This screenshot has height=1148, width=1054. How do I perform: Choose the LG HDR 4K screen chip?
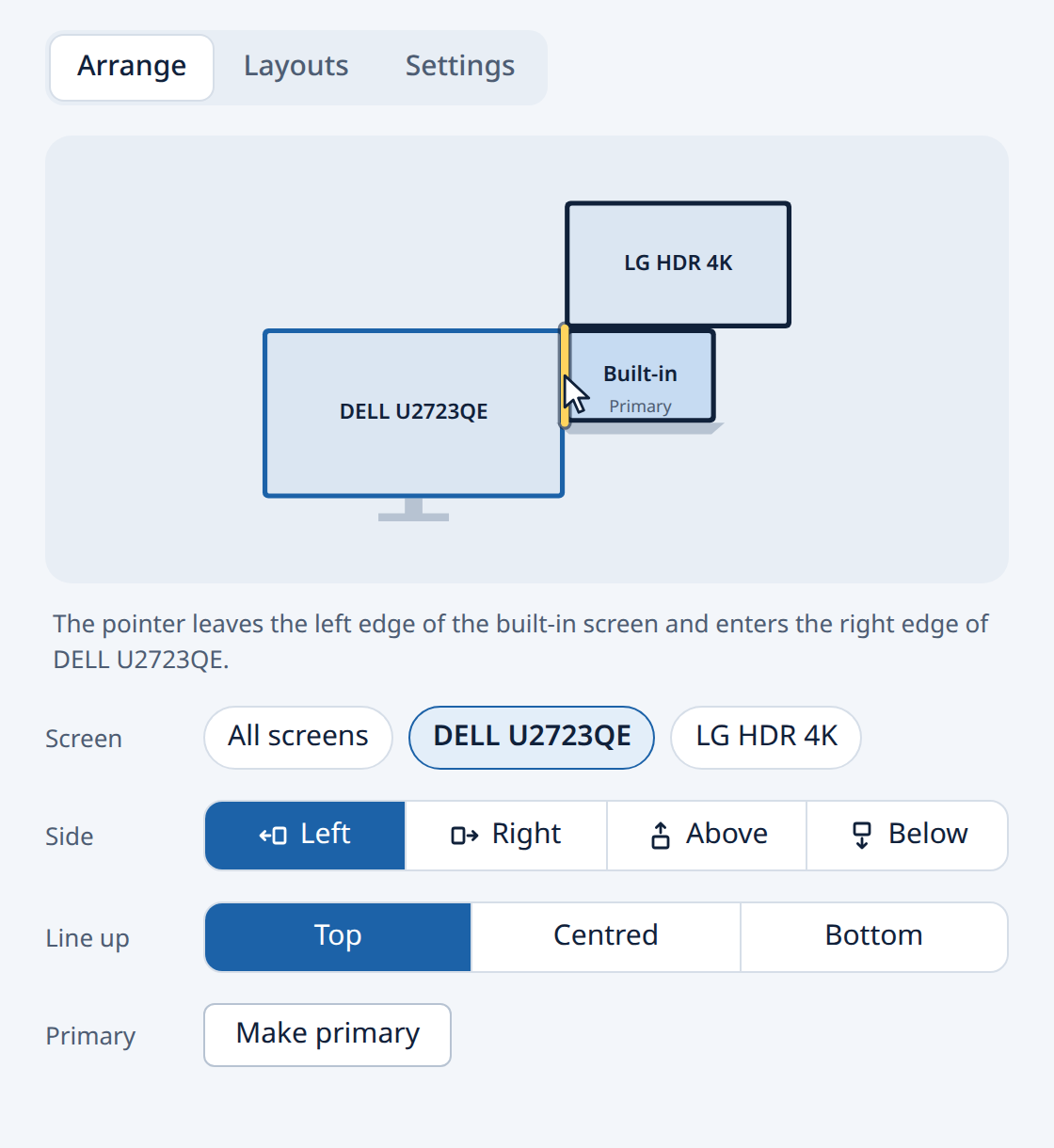coord(766,737)
